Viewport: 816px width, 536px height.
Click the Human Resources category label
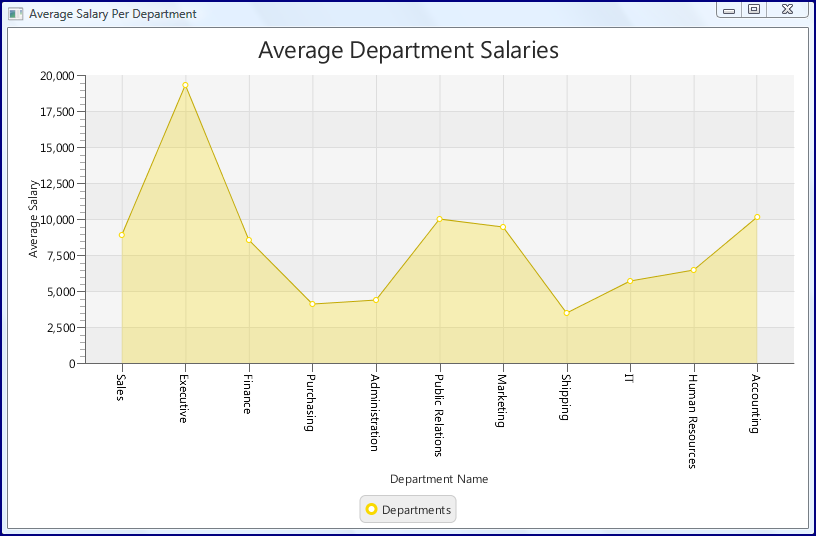click(692, 422)
